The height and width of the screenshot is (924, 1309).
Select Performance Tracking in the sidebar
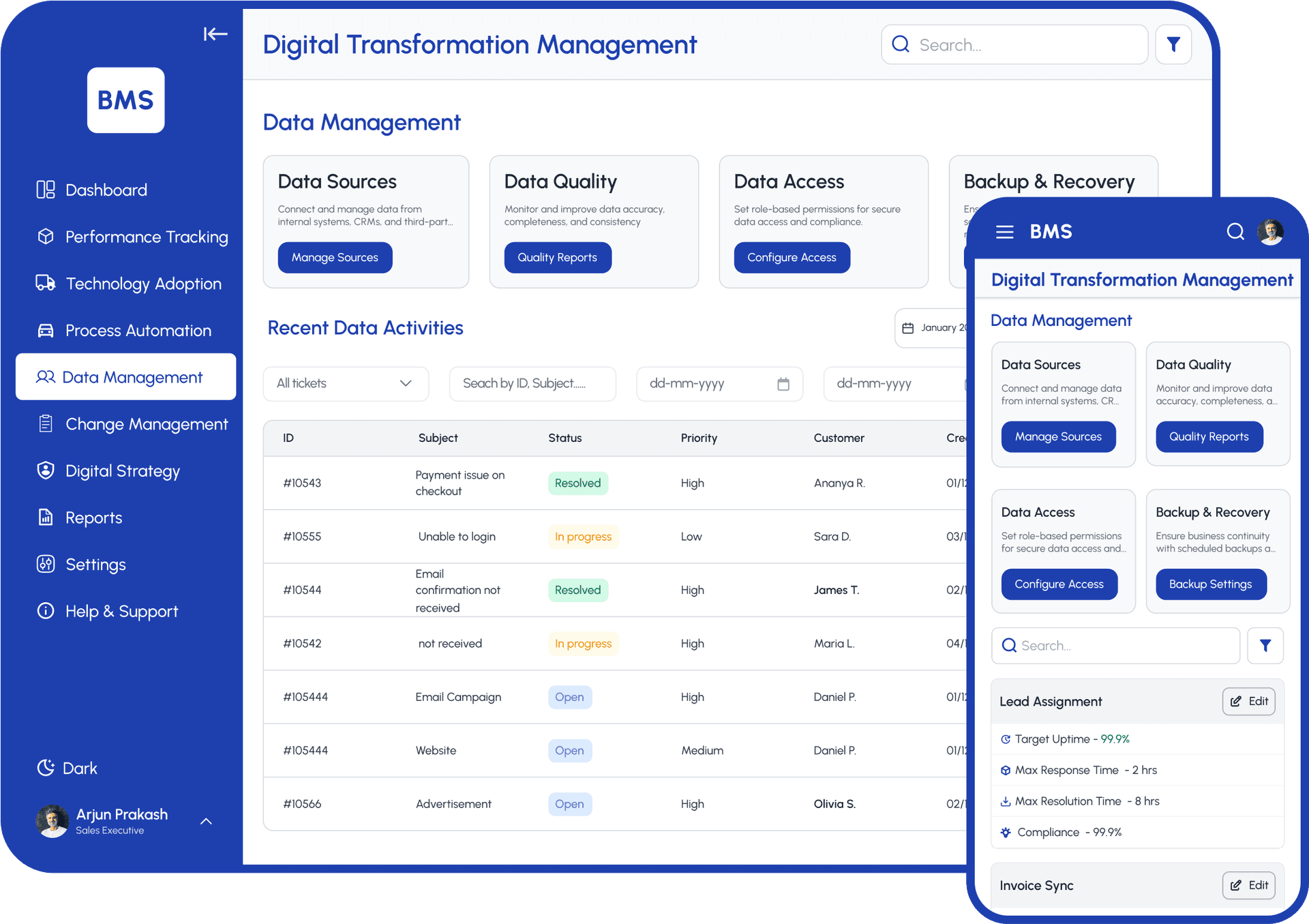point(146,237)
